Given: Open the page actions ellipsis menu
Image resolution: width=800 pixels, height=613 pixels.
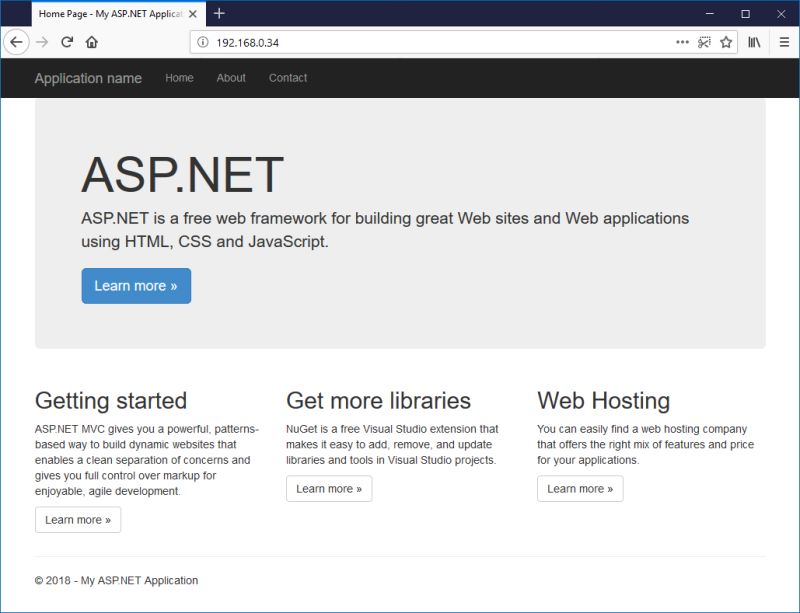Looking at the screenshot, I should click(x=680, y=42).
